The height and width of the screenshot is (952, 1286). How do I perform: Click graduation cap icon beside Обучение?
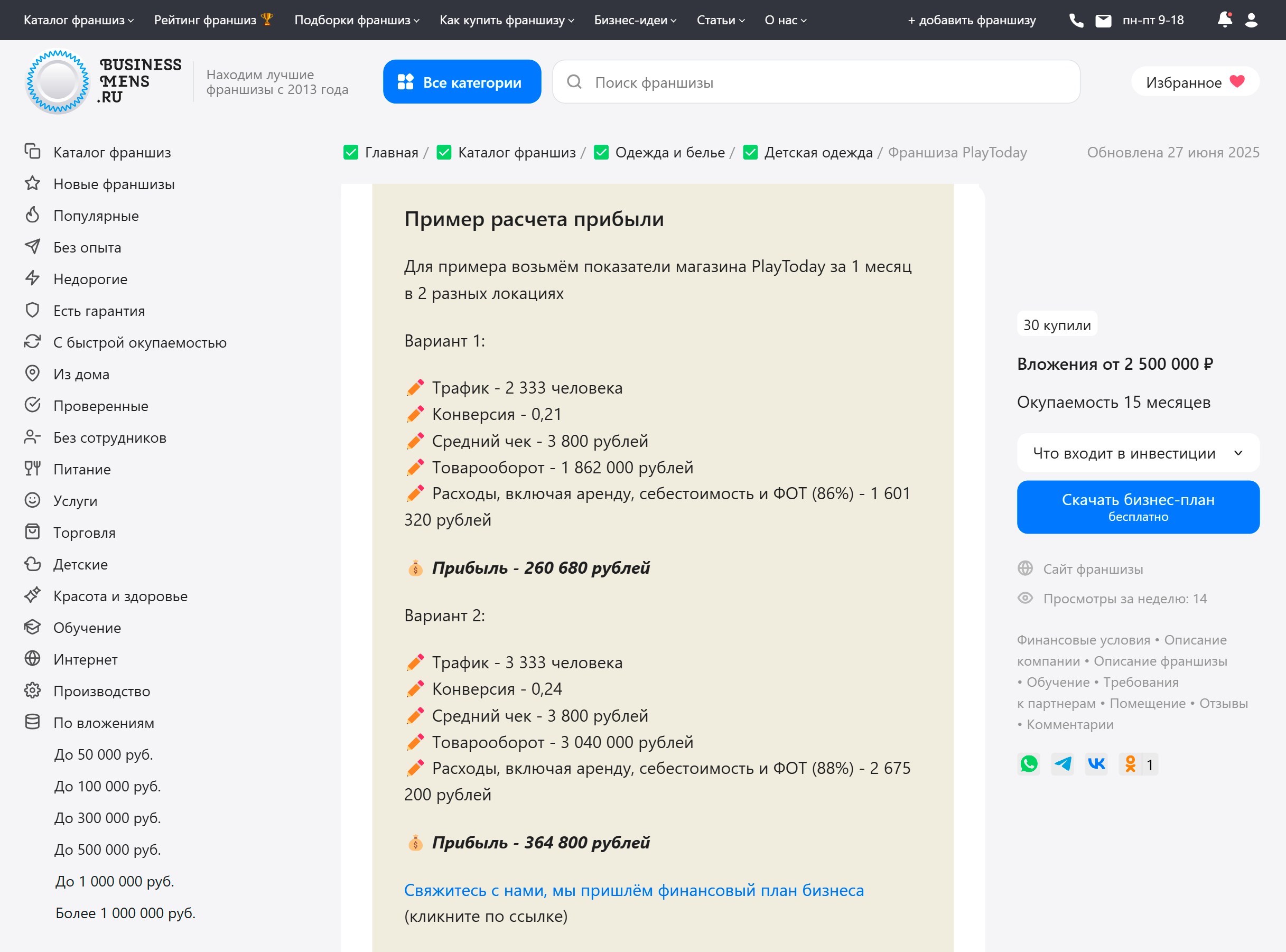click(32, 627)
